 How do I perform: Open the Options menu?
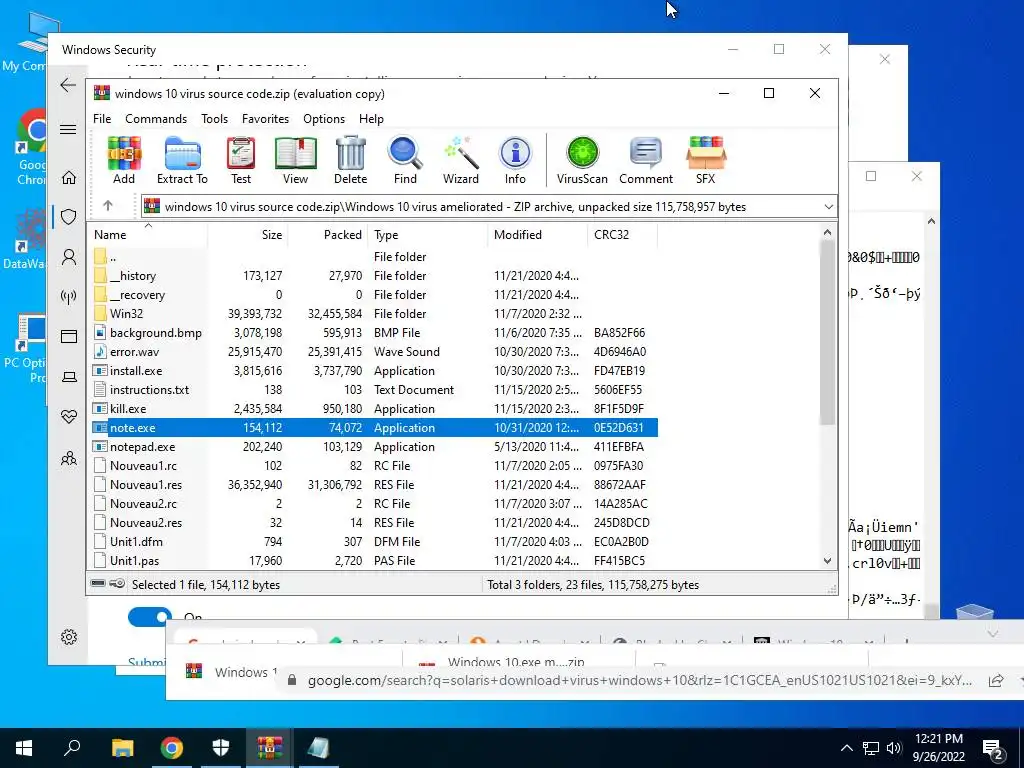[x=324, y=119]
